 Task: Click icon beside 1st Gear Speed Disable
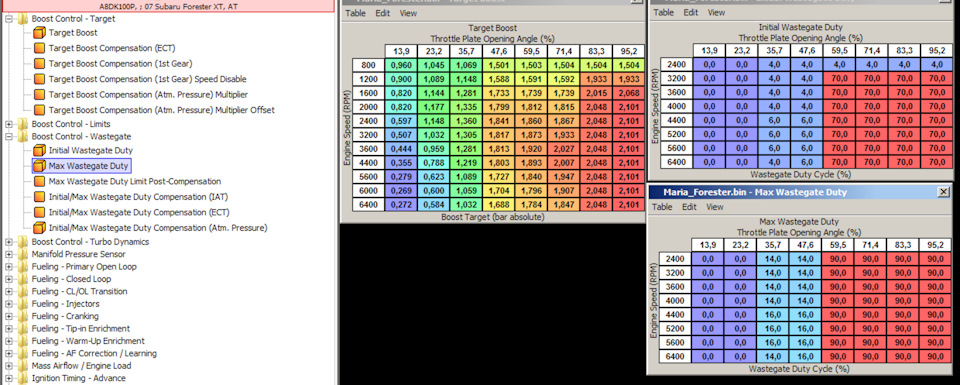coord(39,79)
